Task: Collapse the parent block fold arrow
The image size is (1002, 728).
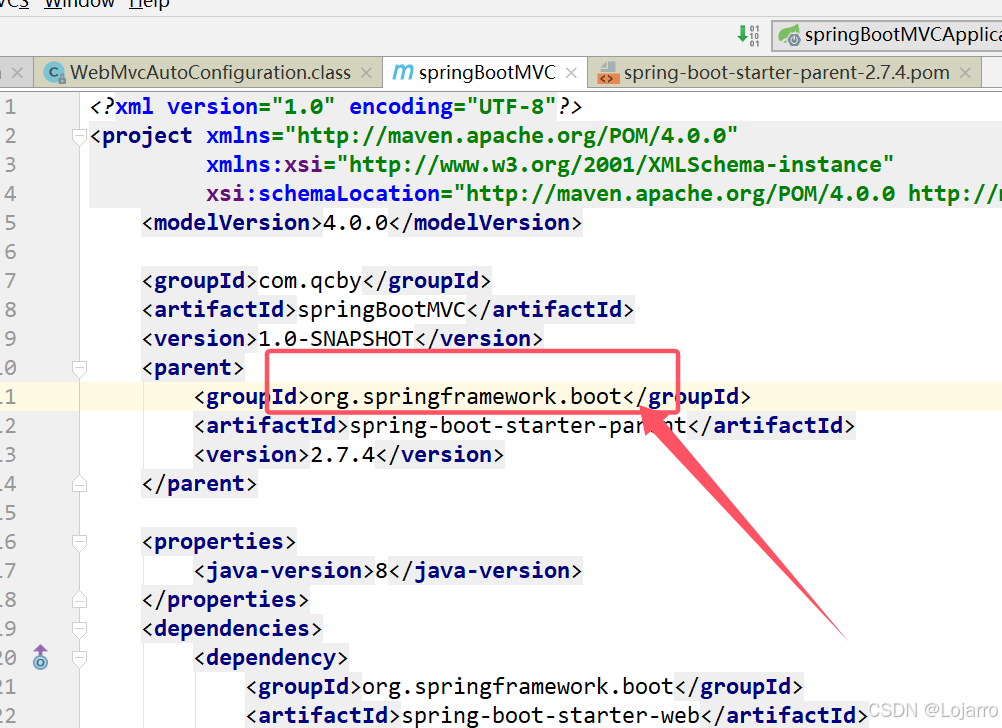Action: click(79, 368)
